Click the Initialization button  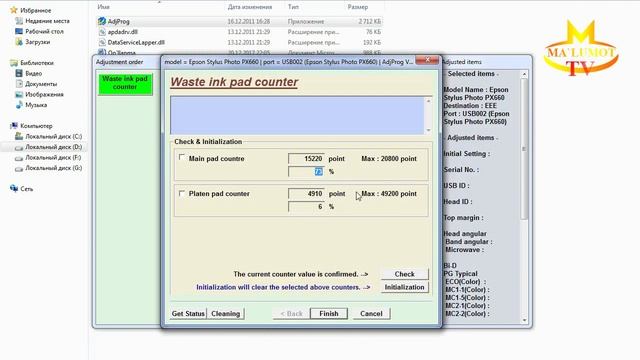404,287
